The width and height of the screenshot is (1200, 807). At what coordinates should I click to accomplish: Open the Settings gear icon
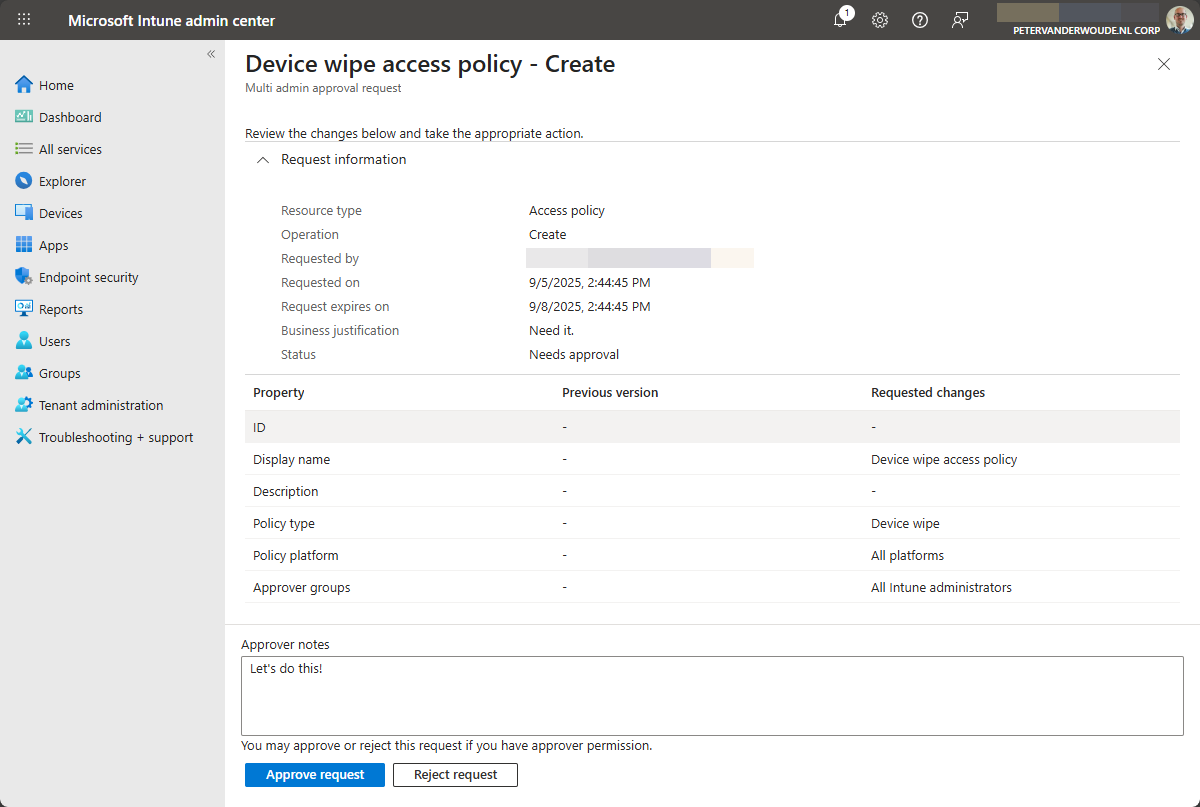point(880,20)
